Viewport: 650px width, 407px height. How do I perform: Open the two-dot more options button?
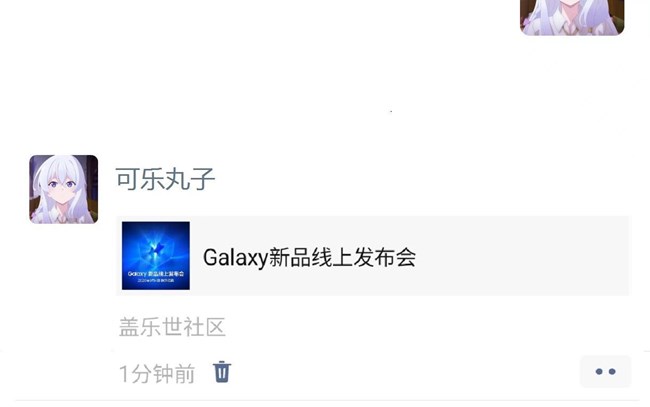pyautogui.click(x=605, y=371)
